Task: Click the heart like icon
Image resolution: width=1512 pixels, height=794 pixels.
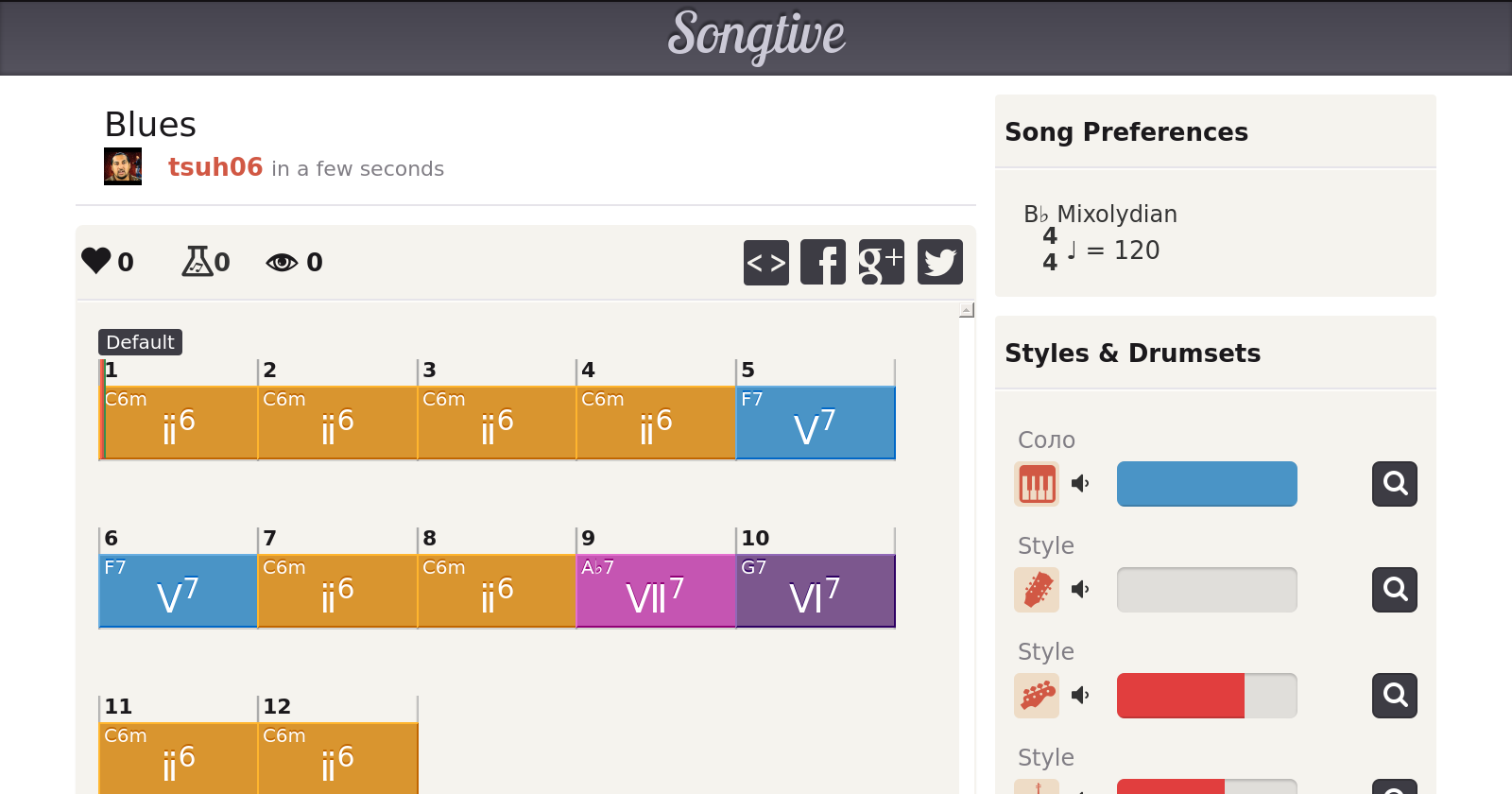Action: [96, 261]
